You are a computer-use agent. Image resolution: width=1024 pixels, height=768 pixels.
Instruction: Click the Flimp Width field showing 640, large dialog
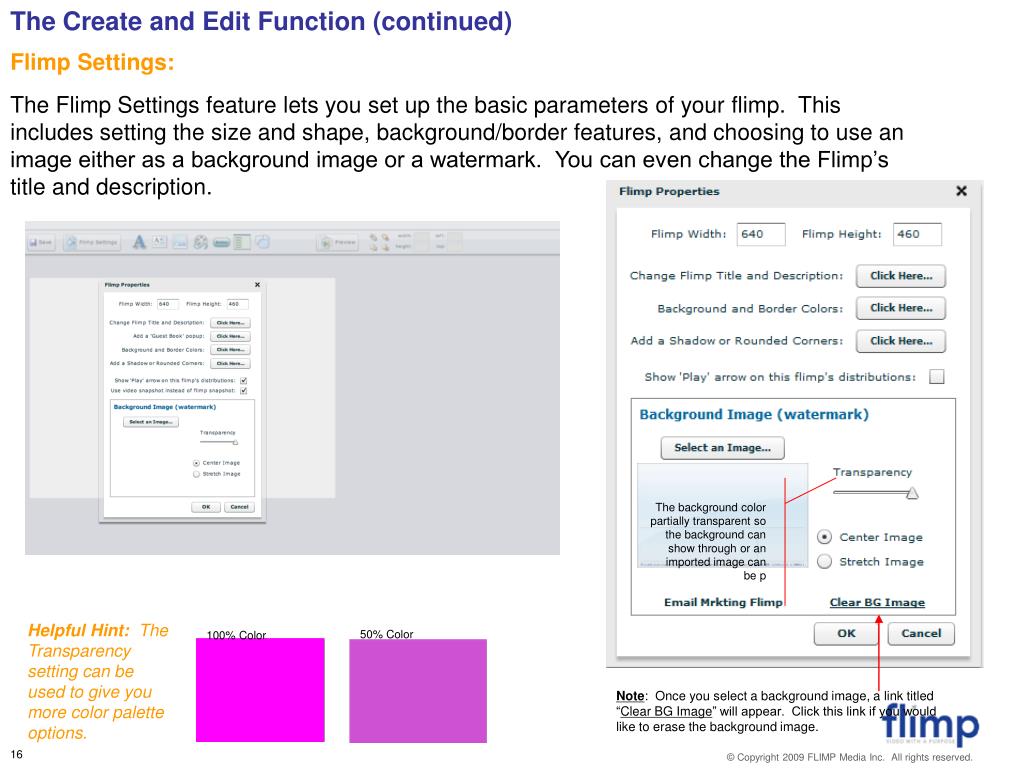761,234
